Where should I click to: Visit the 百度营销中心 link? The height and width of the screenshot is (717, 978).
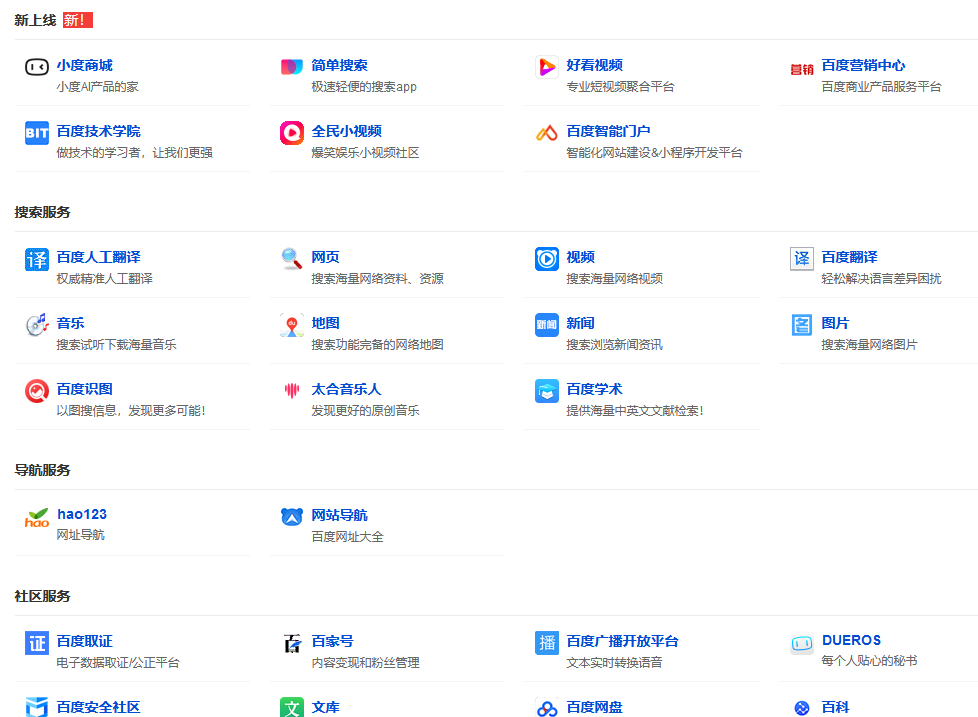[863, 65]
